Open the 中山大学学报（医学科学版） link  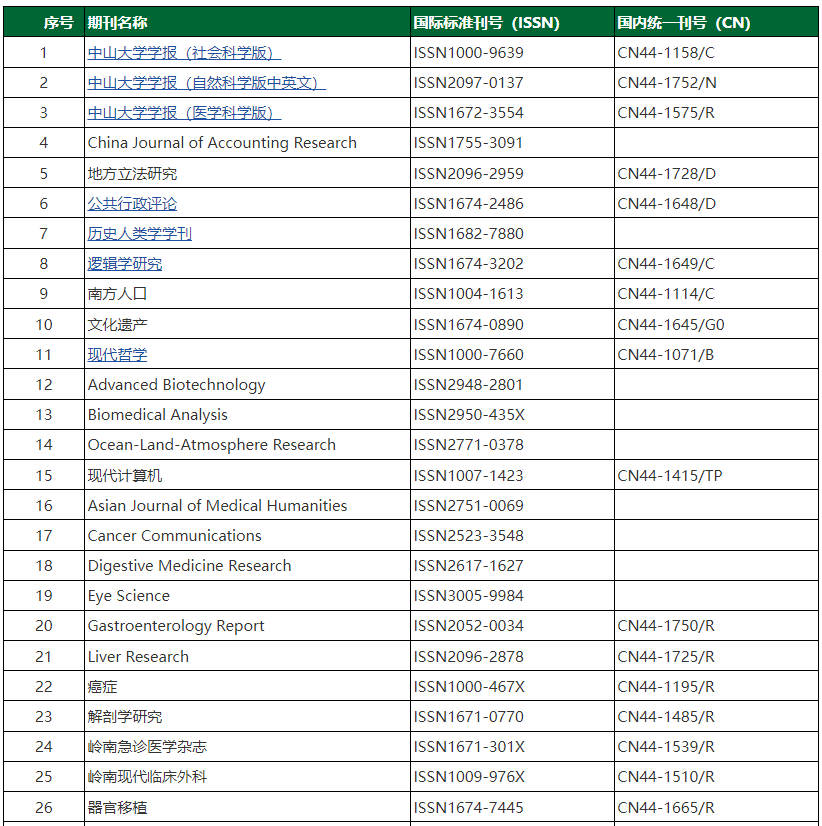[x=184, y=113]
